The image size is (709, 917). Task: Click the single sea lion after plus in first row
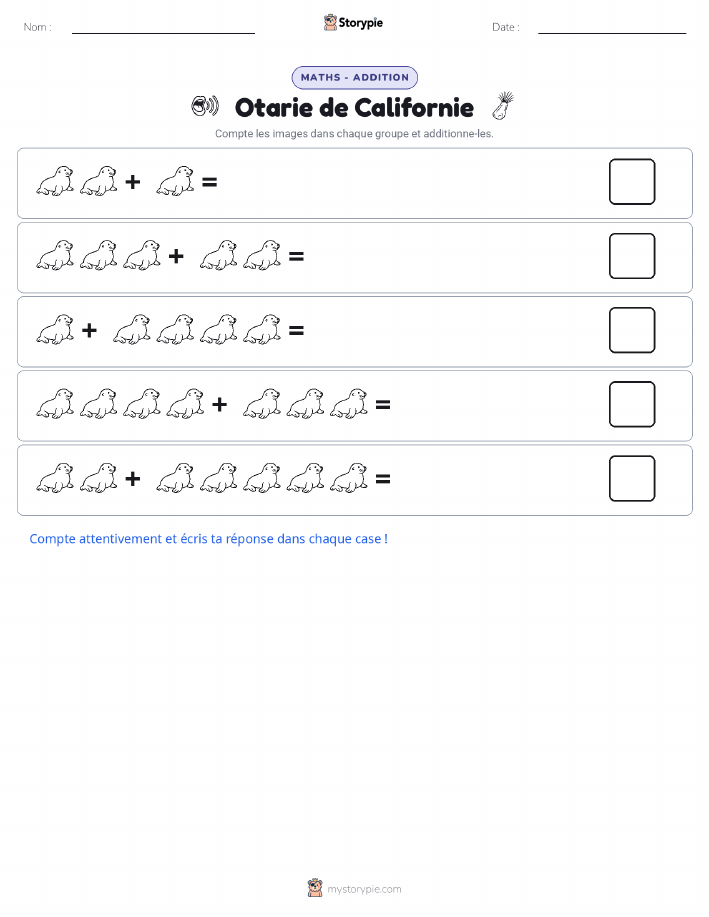coord(175,181)
